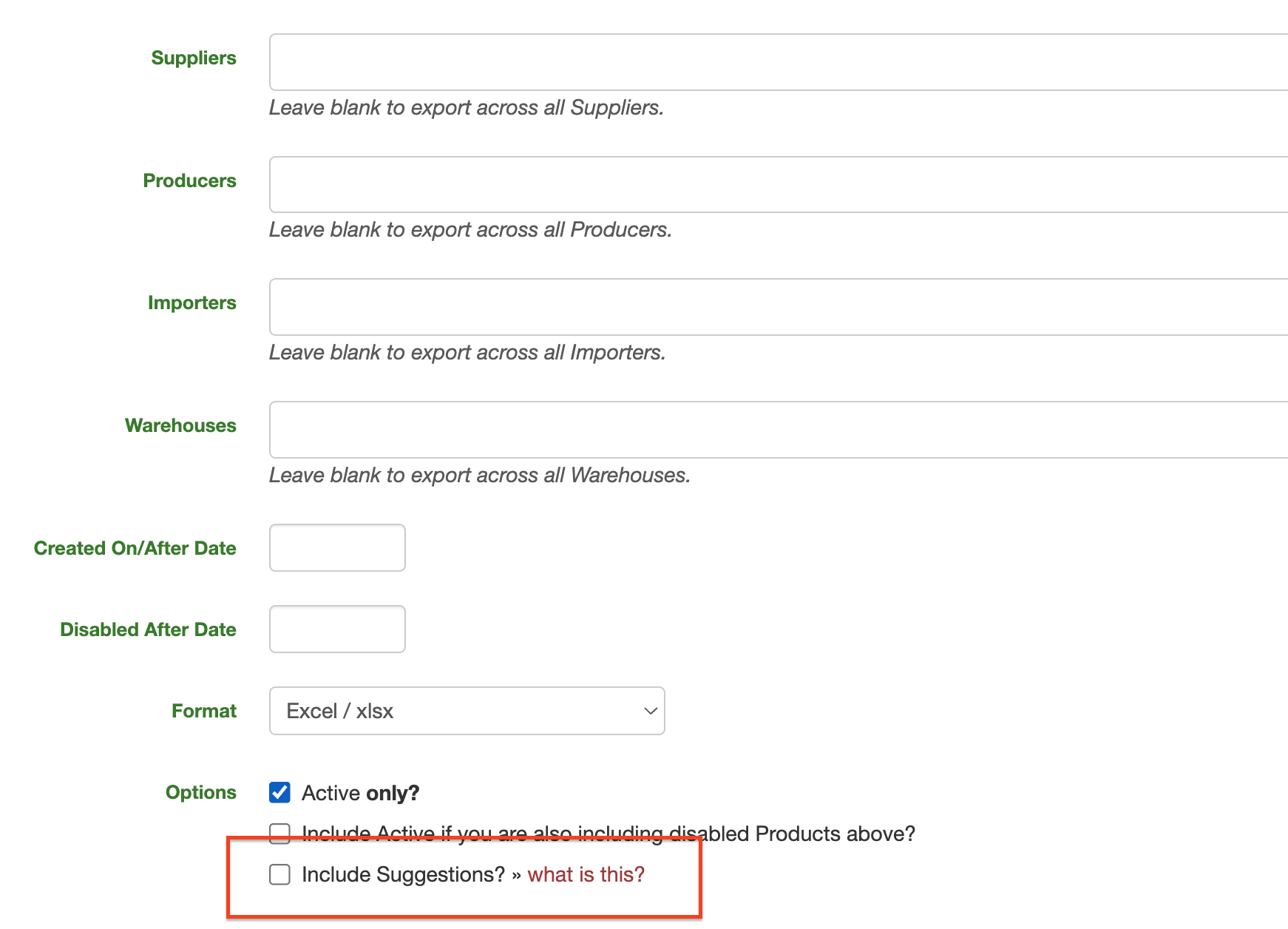The height and width of the screenshot is (929, 1288).
Task: Click the Suppliers label
Action: pyautogui.click(x=194, y=58)
